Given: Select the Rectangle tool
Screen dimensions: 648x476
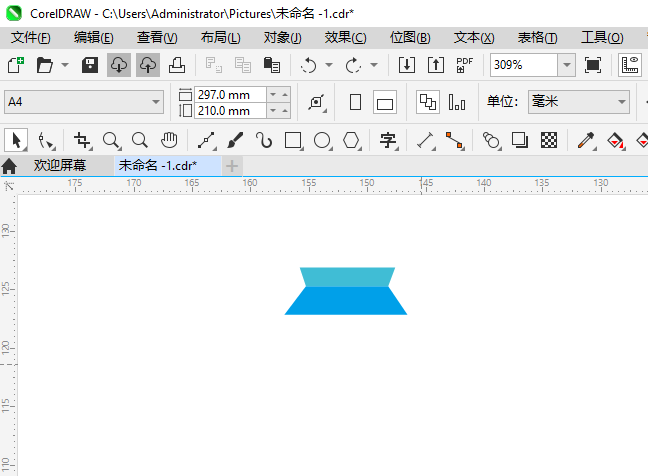Looking at the screenshot, I should point(293,140).
